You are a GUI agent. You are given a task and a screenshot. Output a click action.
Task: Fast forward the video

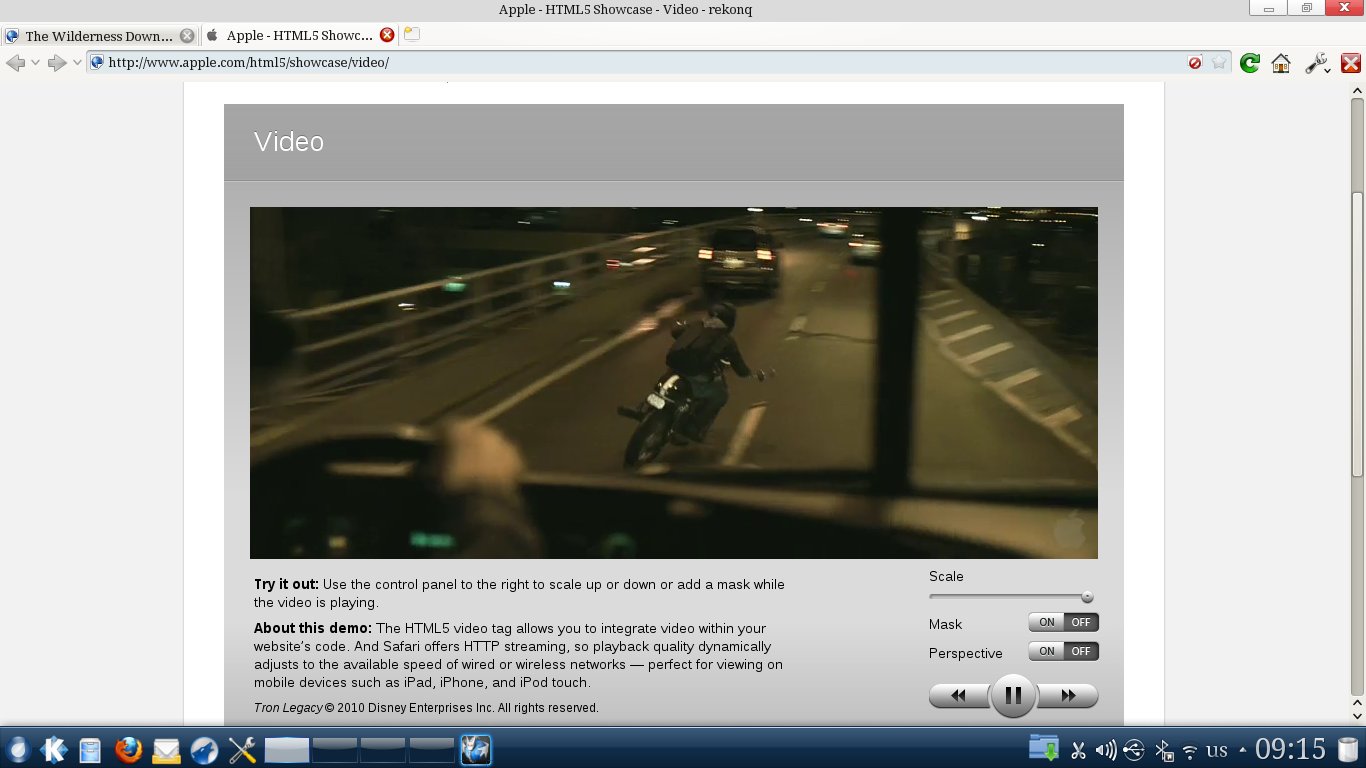tap(1068, 696)
